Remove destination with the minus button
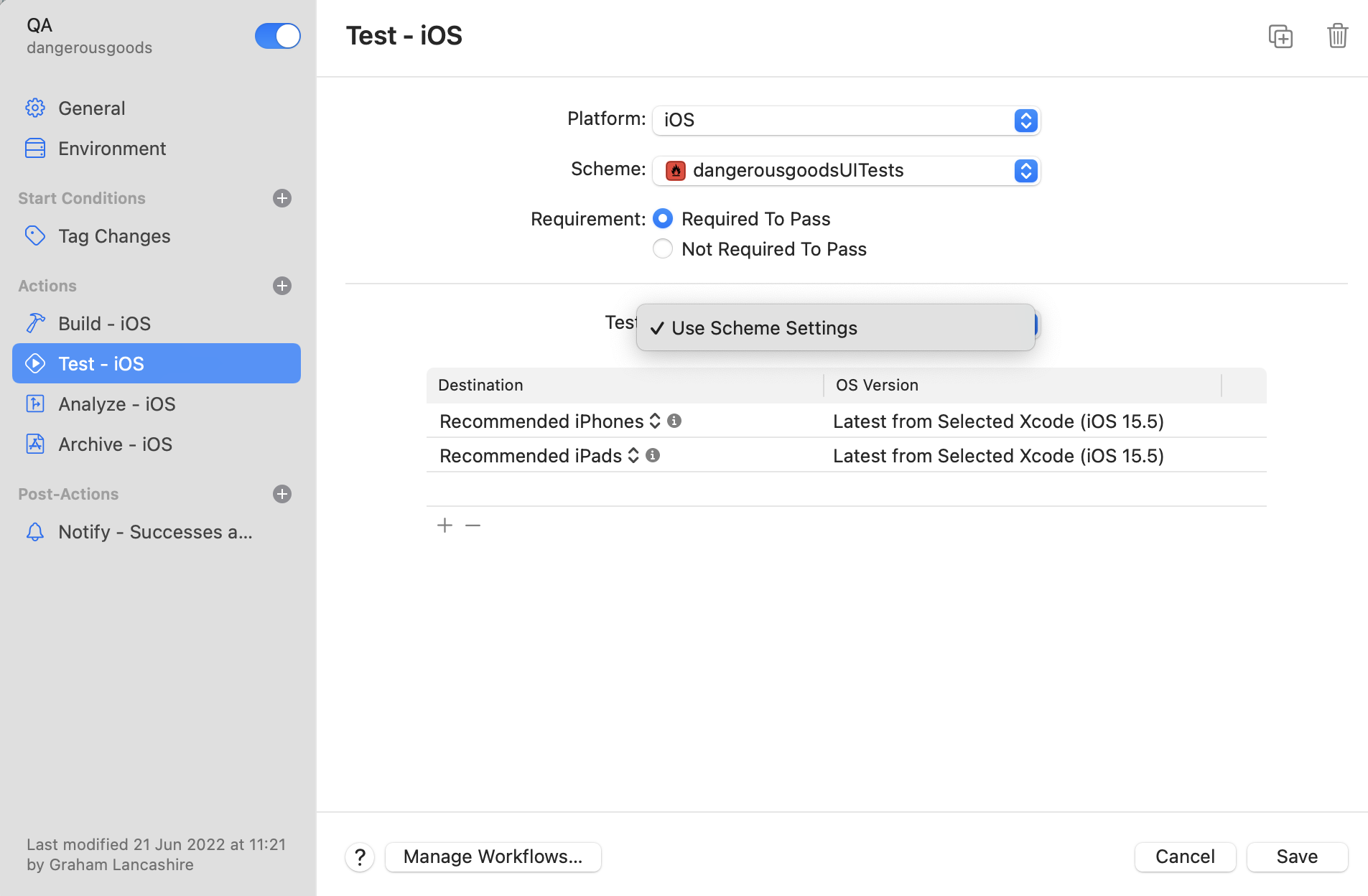Screen dimensions: 1368x896 pos(473,526)
